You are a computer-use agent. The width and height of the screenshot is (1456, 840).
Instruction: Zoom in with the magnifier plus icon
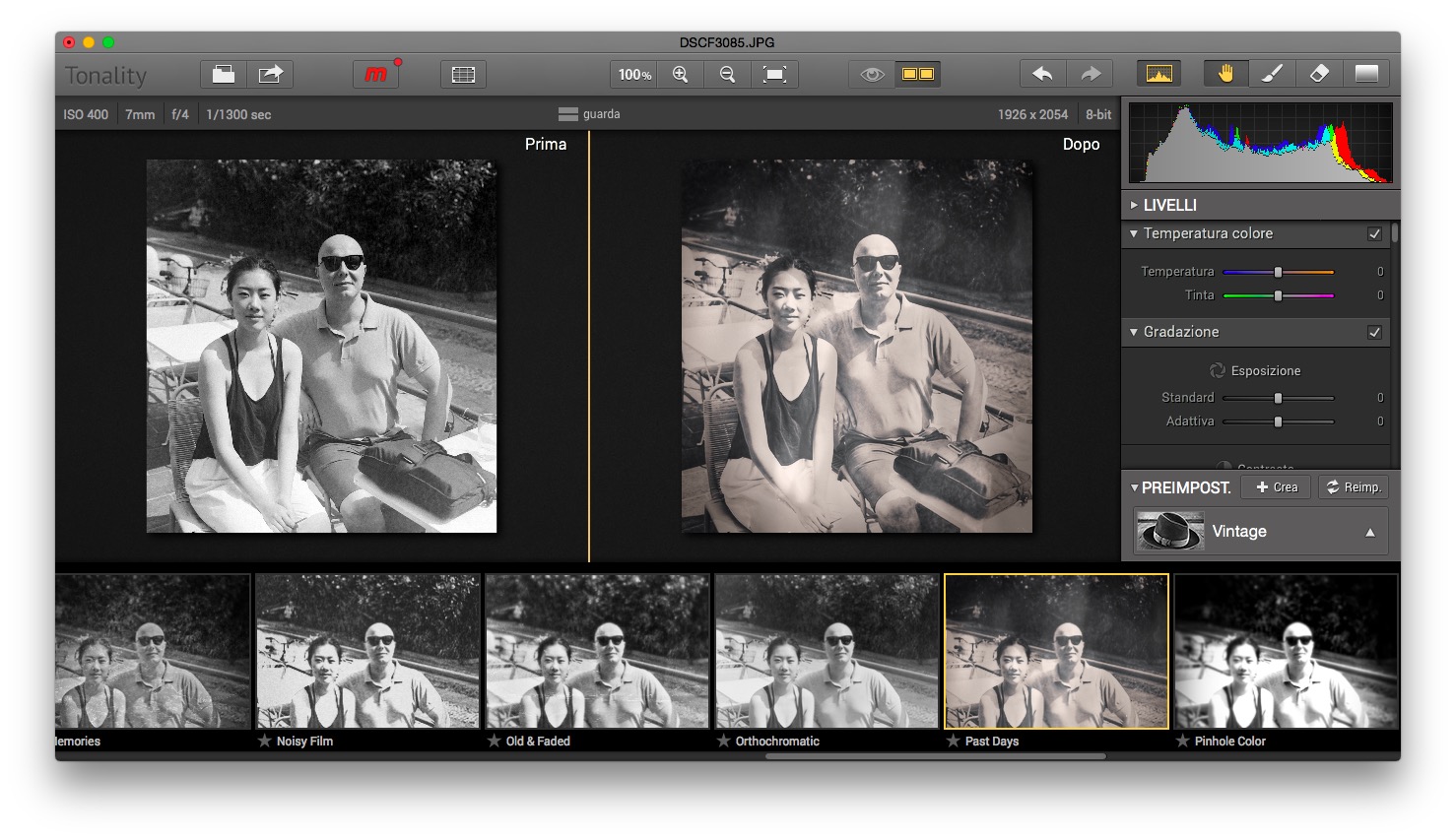pos(680,75)
